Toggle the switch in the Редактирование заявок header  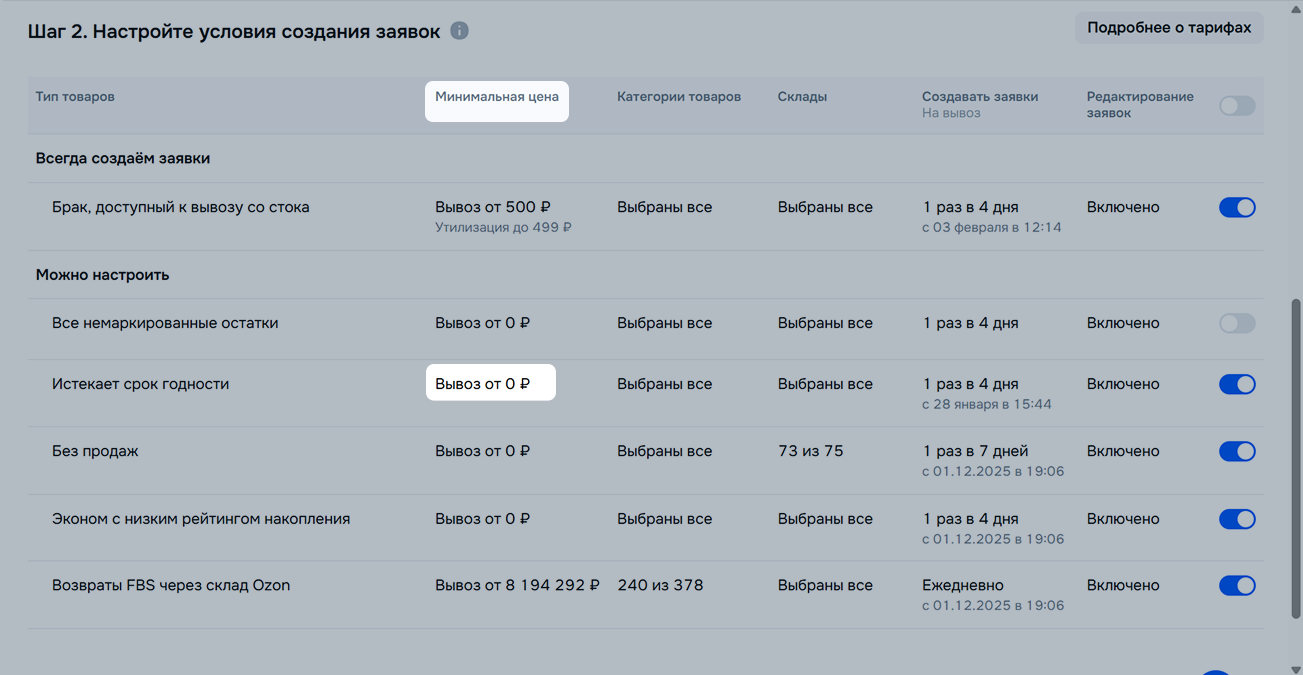[x=1237, y=106]
